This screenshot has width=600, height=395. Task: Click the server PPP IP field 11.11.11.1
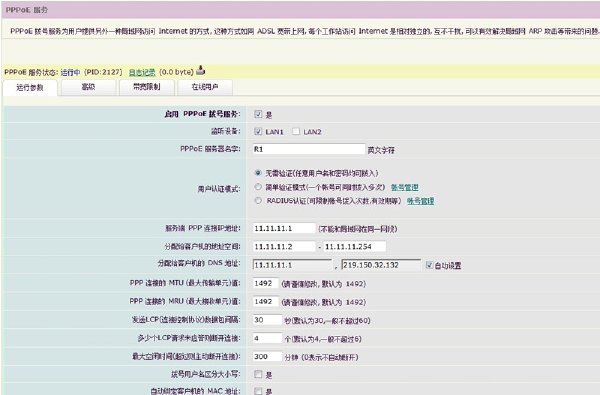pos(284,228)
